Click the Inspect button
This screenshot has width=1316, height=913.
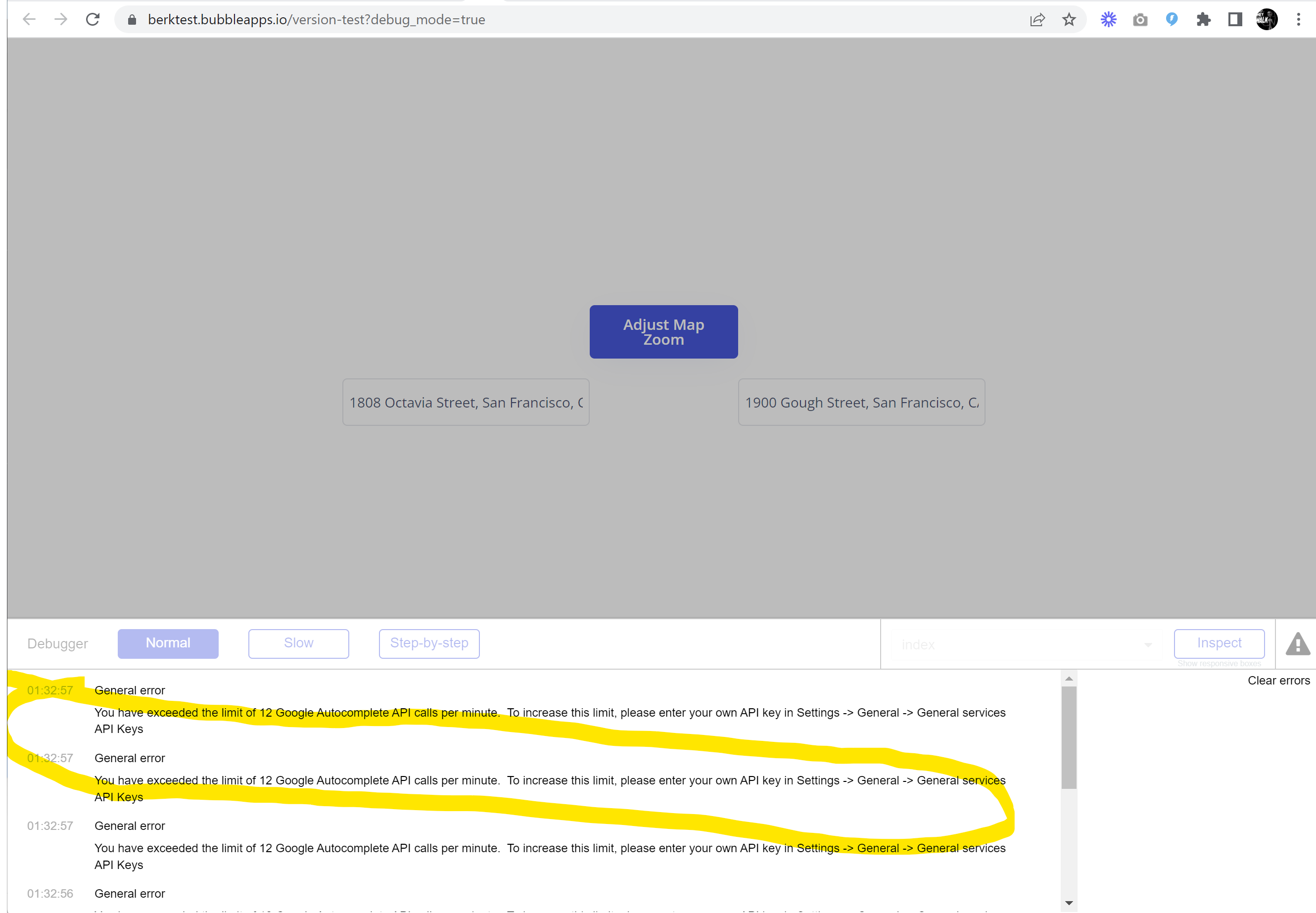(x=1219, y=643)
